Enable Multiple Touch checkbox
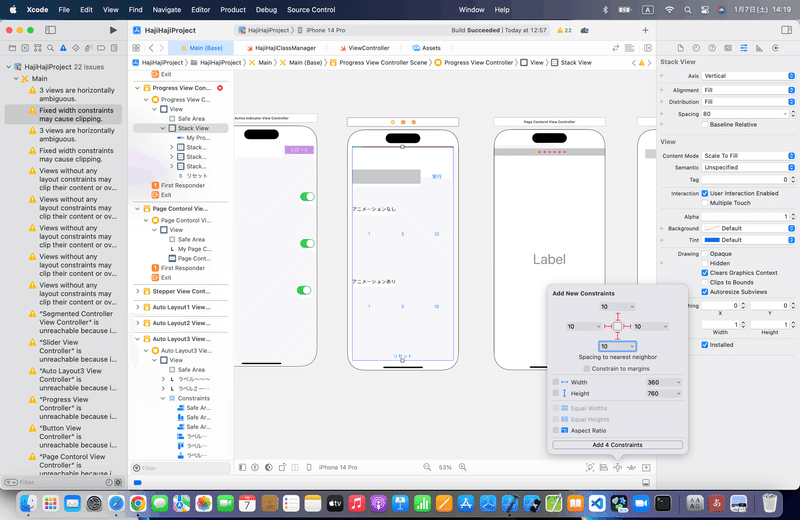800x520 pixels. (705, 203)
